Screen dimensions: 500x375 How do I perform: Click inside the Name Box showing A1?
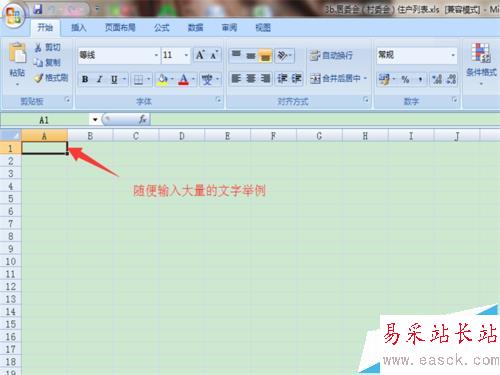45,120
